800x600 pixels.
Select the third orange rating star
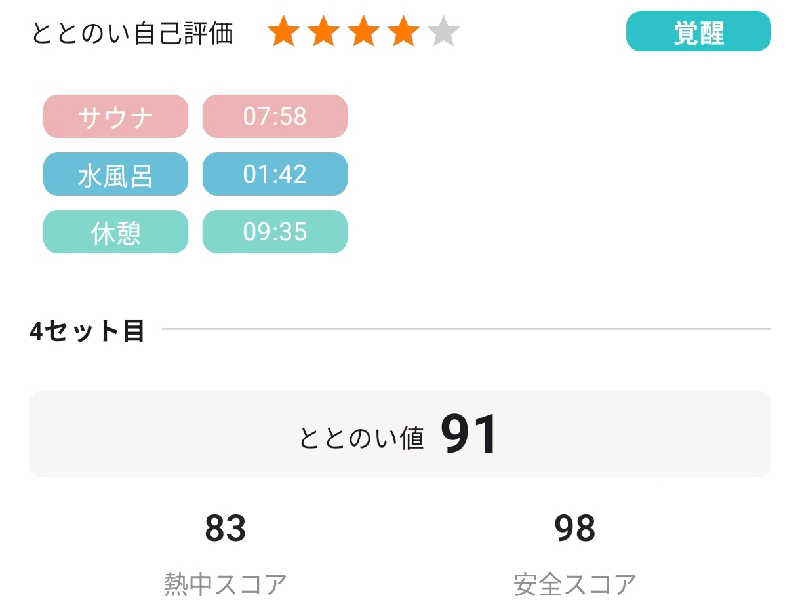(363, 32)
